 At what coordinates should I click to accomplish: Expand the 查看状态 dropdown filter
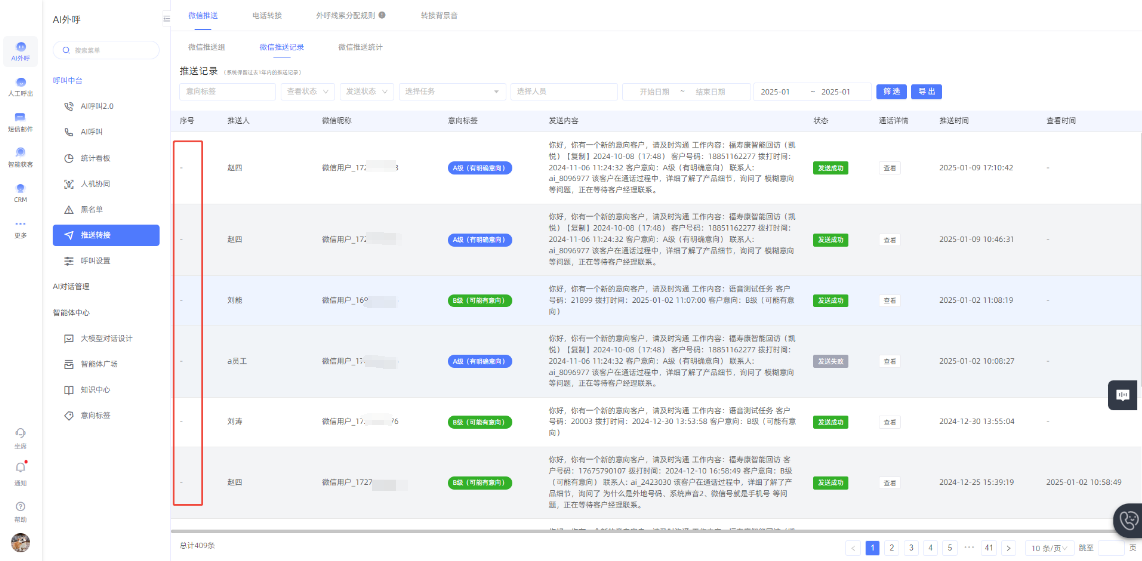click(308, 91)
